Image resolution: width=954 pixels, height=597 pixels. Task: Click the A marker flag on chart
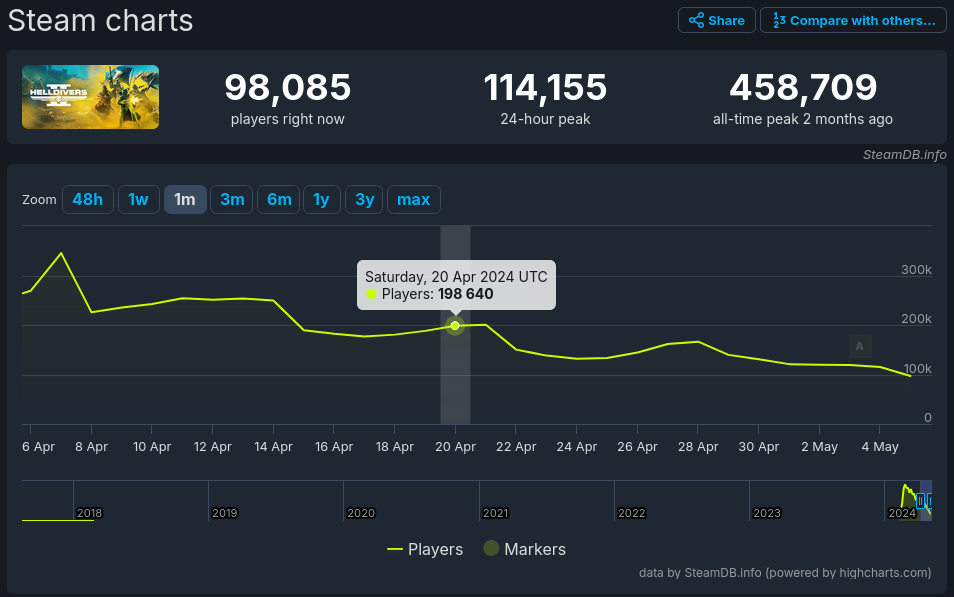[x=860, y=346]
